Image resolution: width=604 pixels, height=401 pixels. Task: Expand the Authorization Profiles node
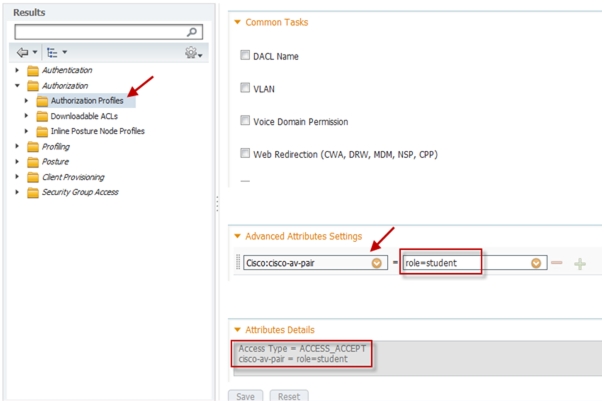click(x=26, y=101)
